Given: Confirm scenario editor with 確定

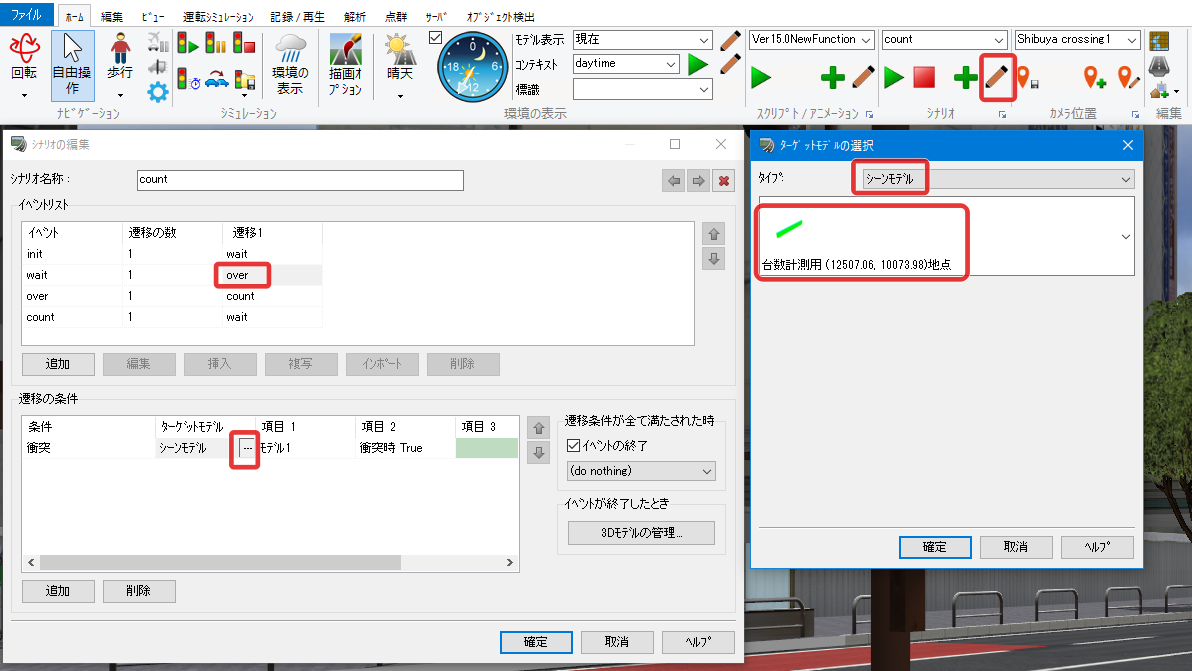Looking at the screenshot, I should coord(536,642).
